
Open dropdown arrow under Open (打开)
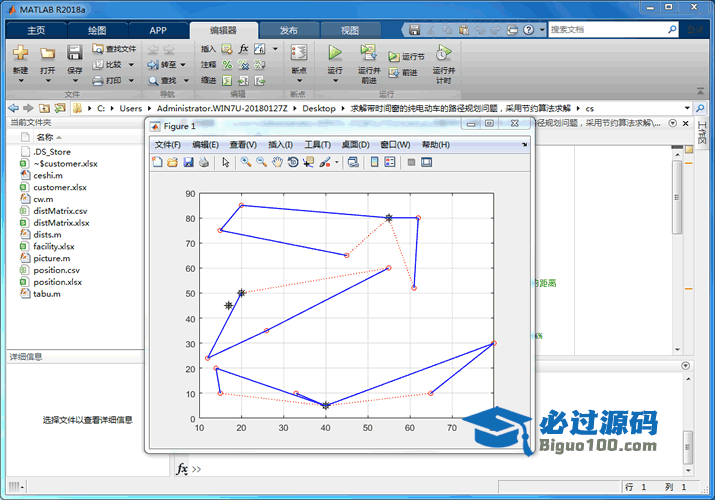(47, 81)
